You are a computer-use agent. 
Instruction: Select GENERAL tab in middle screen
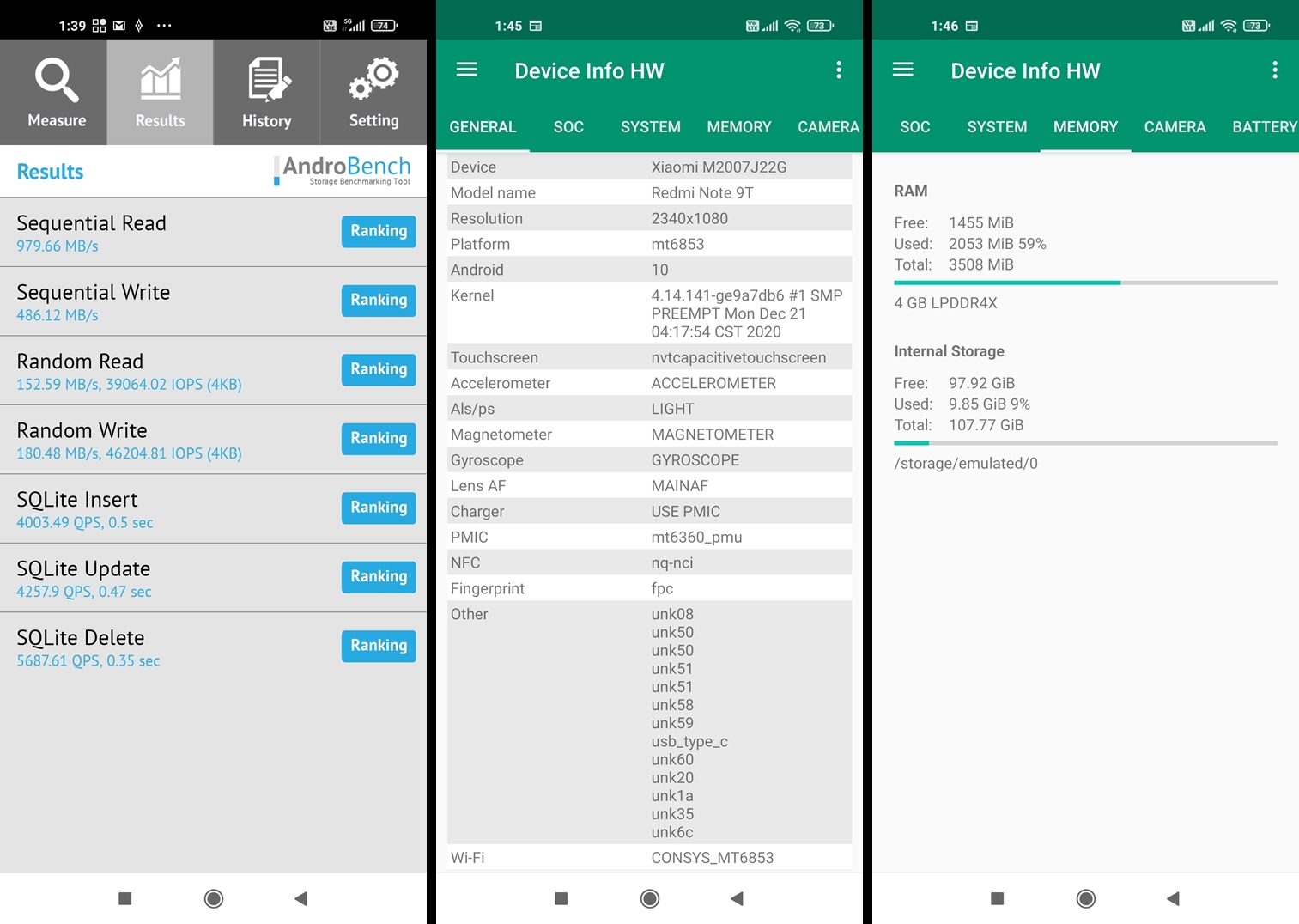[x=483, y=127]
